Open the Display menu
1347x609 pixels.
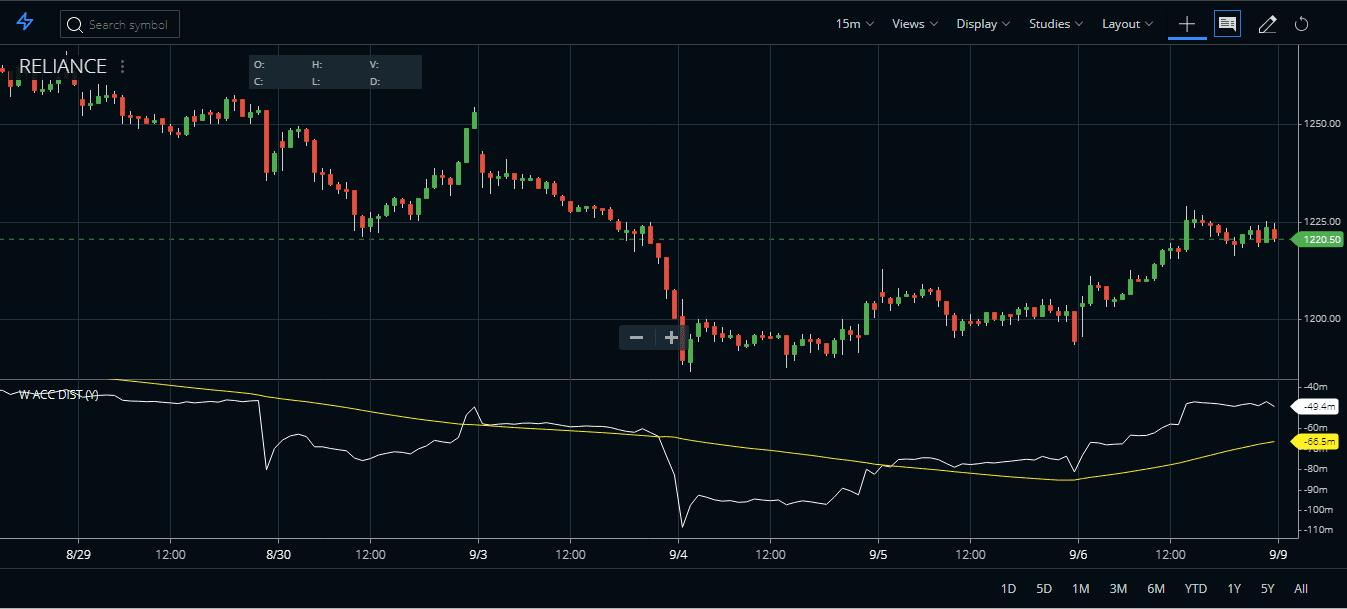pyautogui.click(x=981, y=23)
